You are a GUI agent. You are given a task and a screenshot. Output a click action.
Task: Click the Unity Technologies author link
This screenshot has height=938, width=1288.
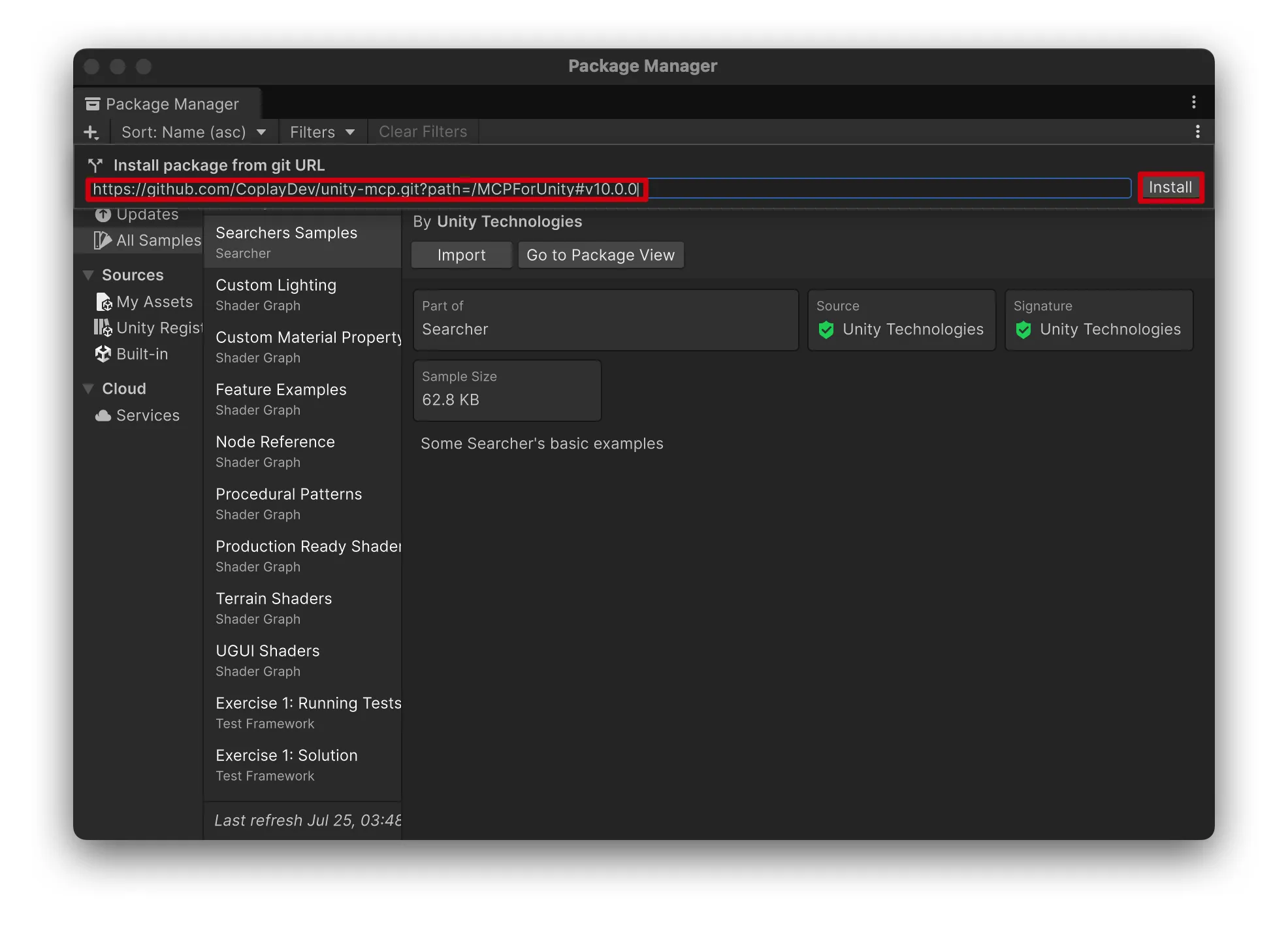pos(509,222)
